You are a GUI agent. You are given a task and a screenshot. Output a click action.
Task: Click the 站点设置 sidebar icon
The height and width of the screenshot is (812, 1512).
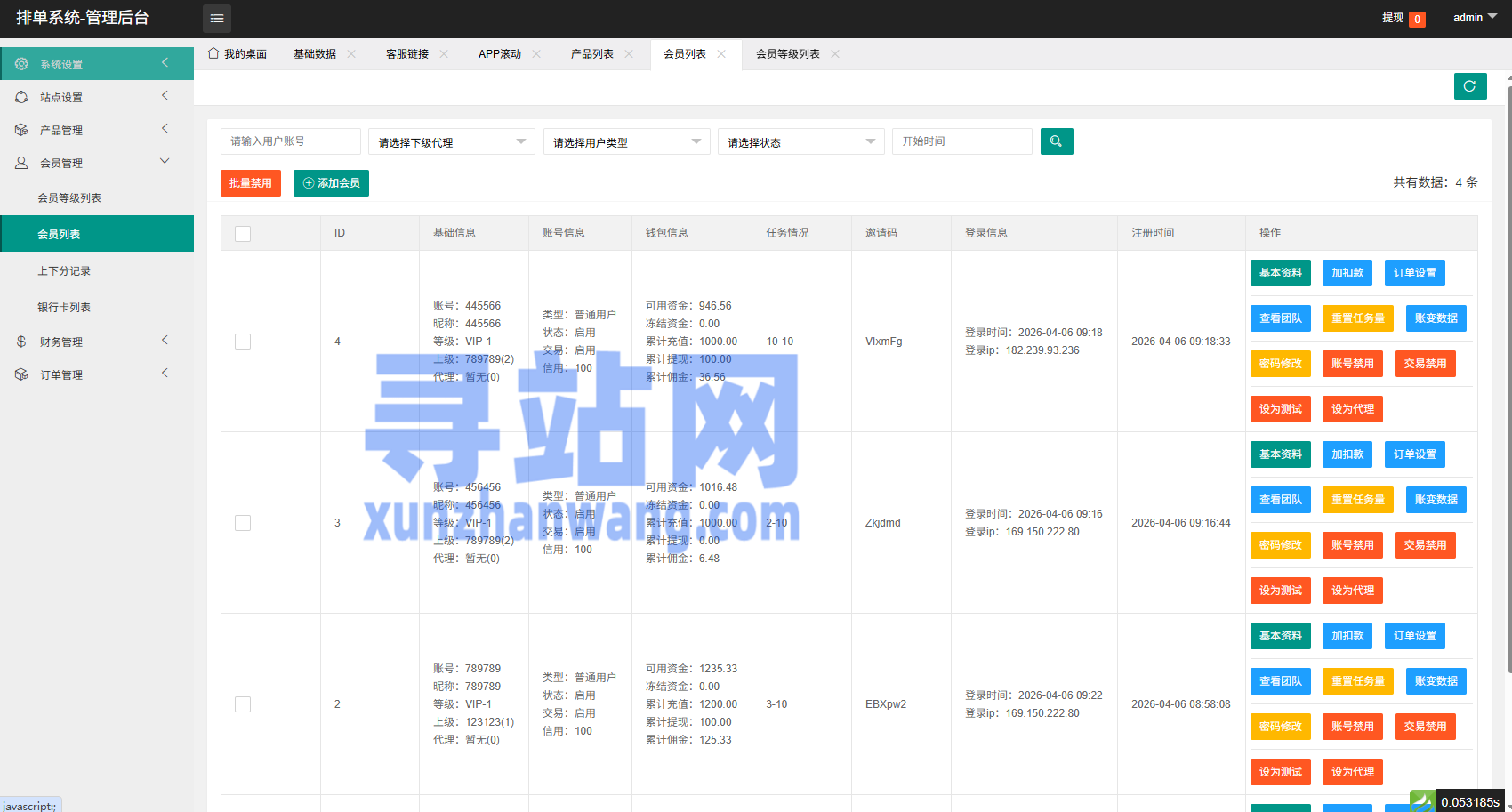click(21, 97)
